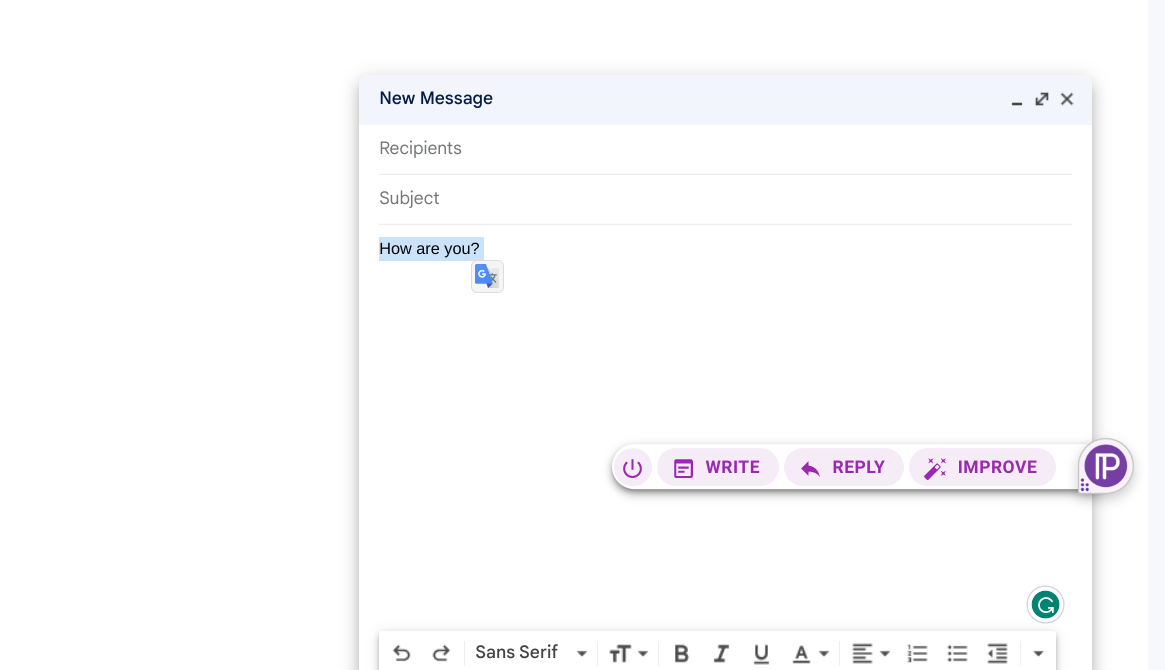This screenshot has height=670, width=1165.
Task: Toggle underline formatting
Action: (761, 653)
